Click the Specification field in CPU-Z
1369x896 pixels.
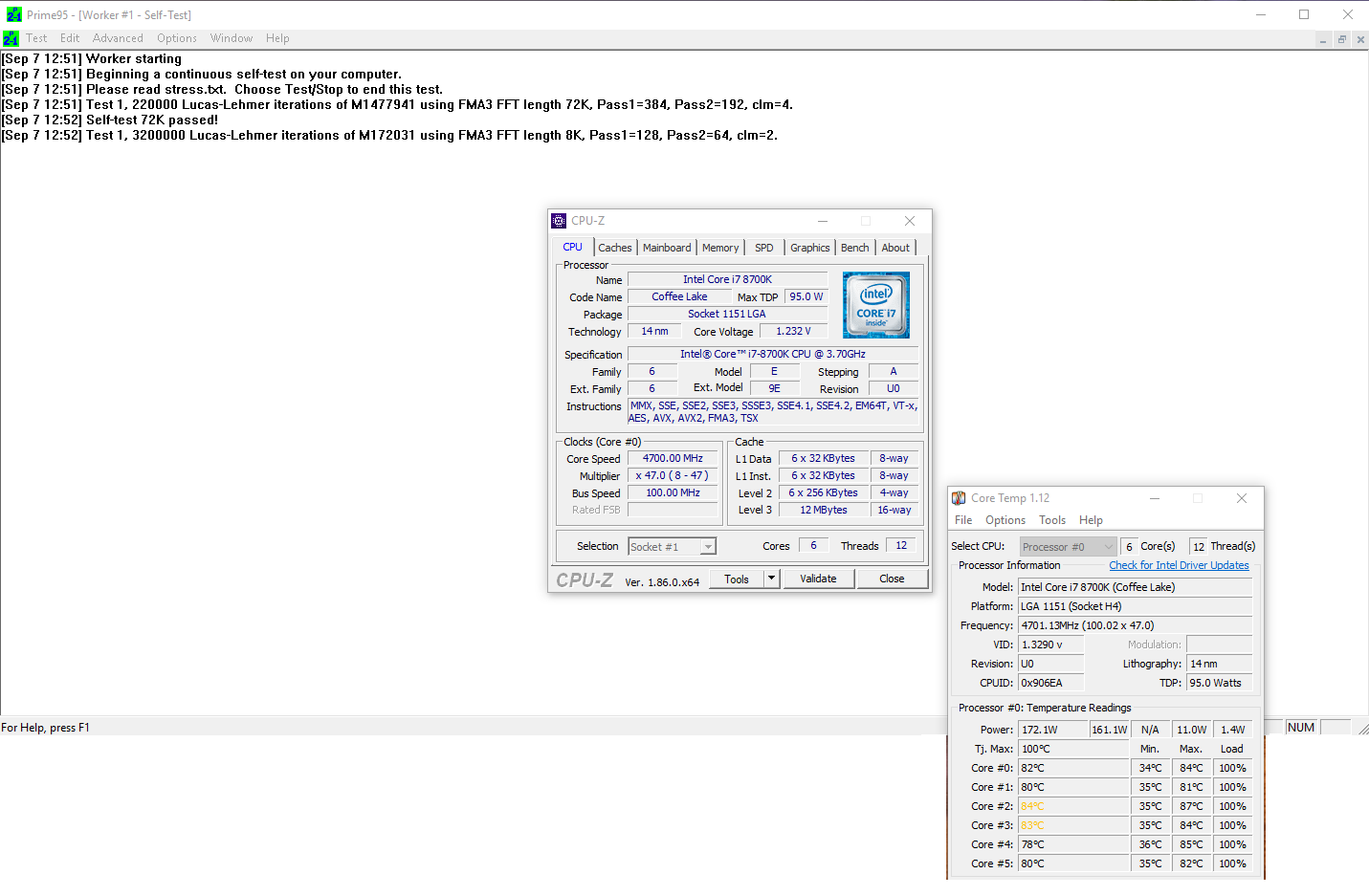click(773, 354)
